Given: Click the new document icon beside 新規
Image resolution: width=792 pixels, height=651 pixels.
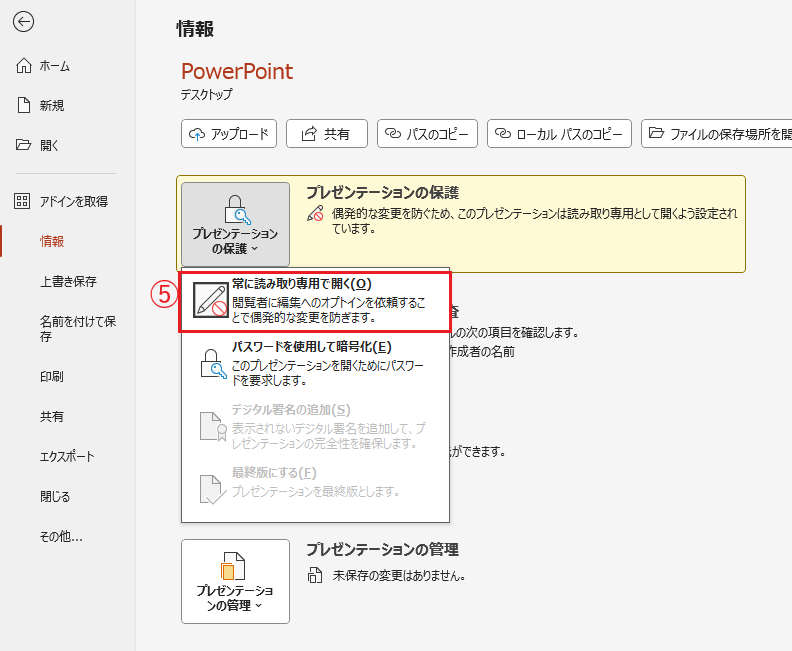Looking at the screenshot, I should tap(24, 105).
